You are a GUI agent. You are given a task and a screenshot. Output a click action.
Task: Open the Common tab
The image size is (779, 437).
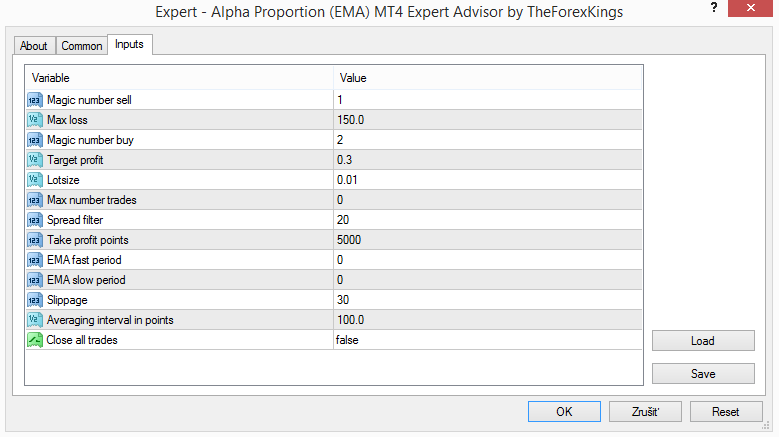[81, 46]
